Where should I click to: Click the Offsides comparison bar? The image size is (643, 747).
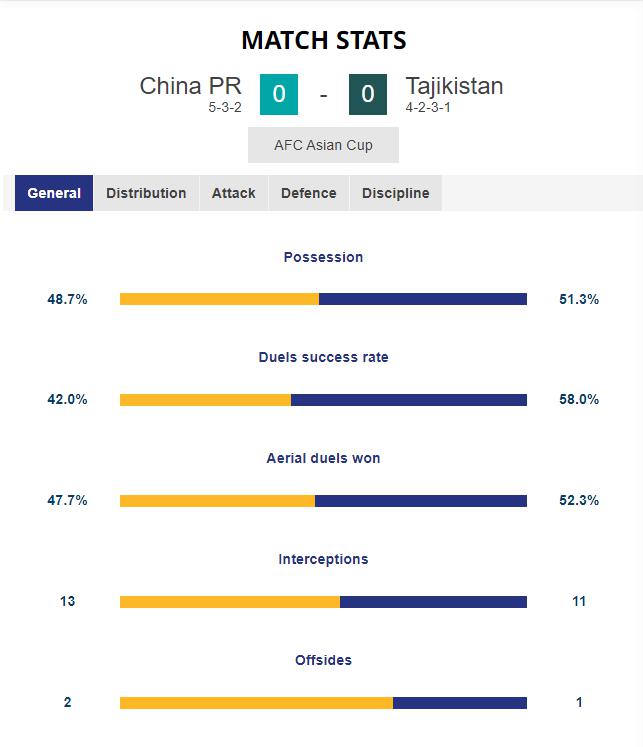pos(323,703)
